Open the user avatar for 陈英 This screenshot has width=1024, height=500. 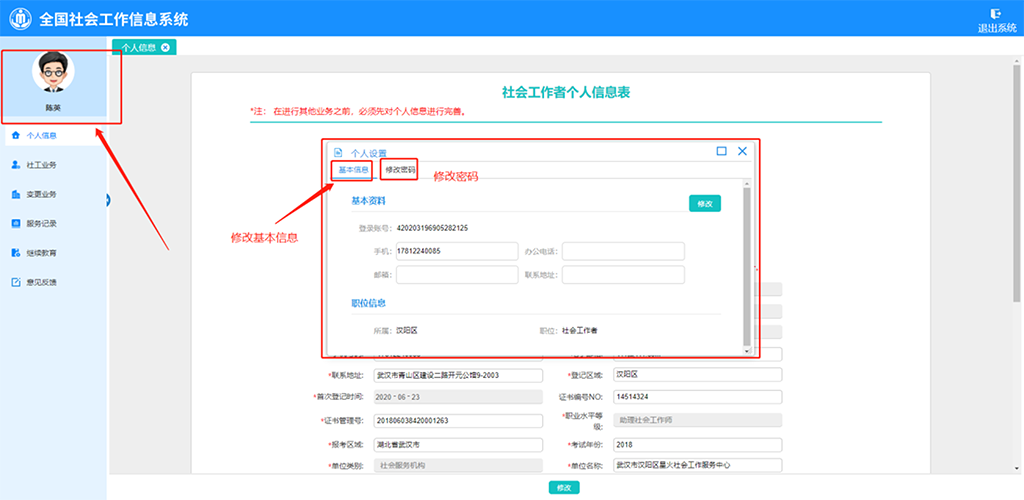tap(53, 72)
